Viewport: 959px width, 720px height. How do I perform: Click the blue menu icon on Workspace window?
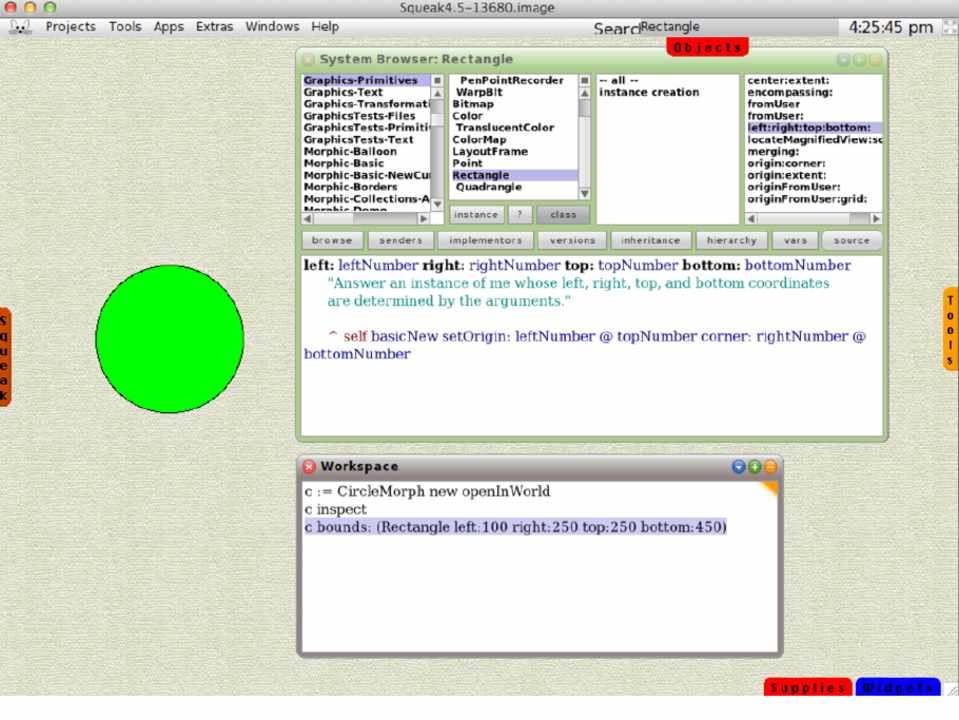coord(739,466)
